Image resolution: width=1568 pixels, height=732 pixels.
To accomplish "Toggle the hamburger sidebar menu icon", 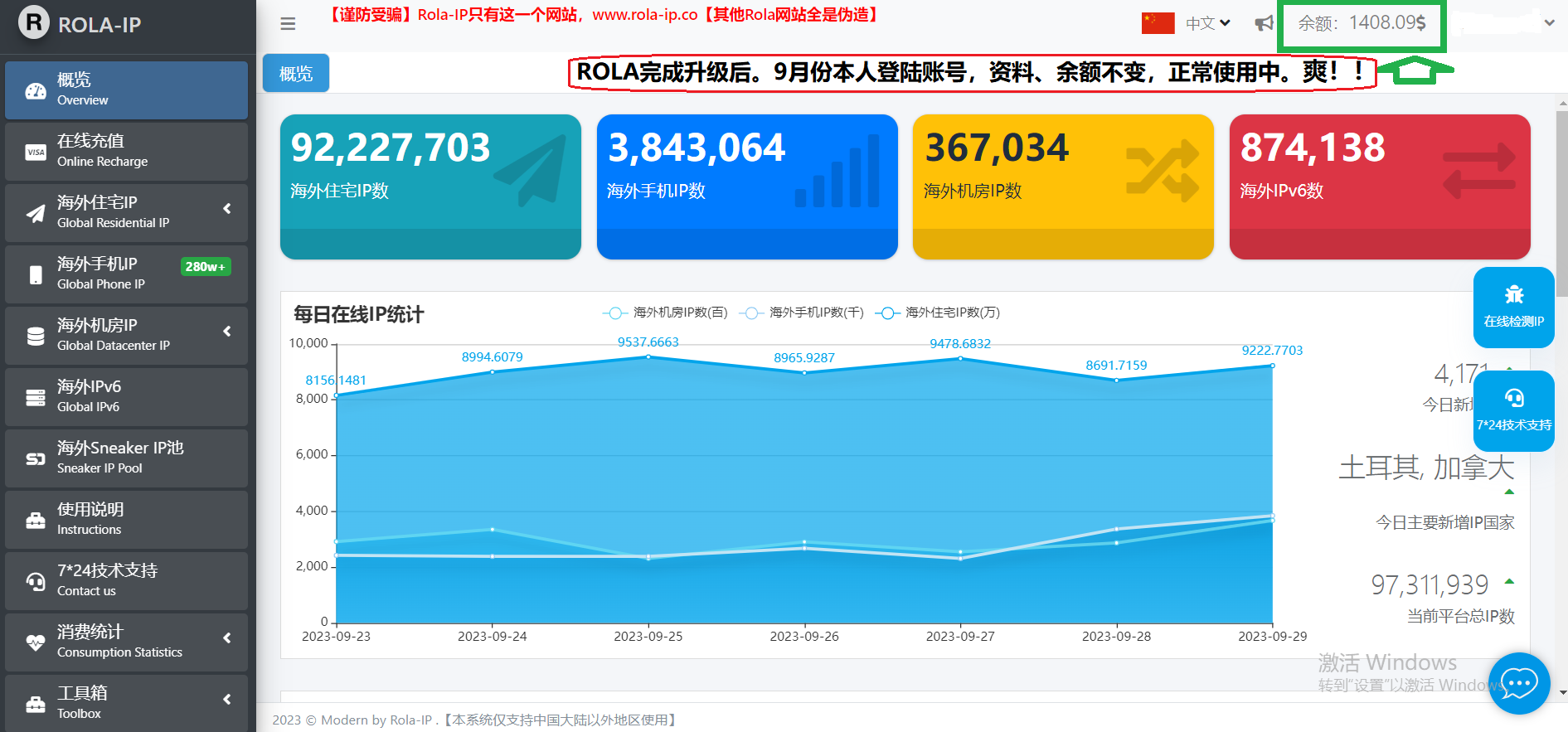I will coord(288,24).
